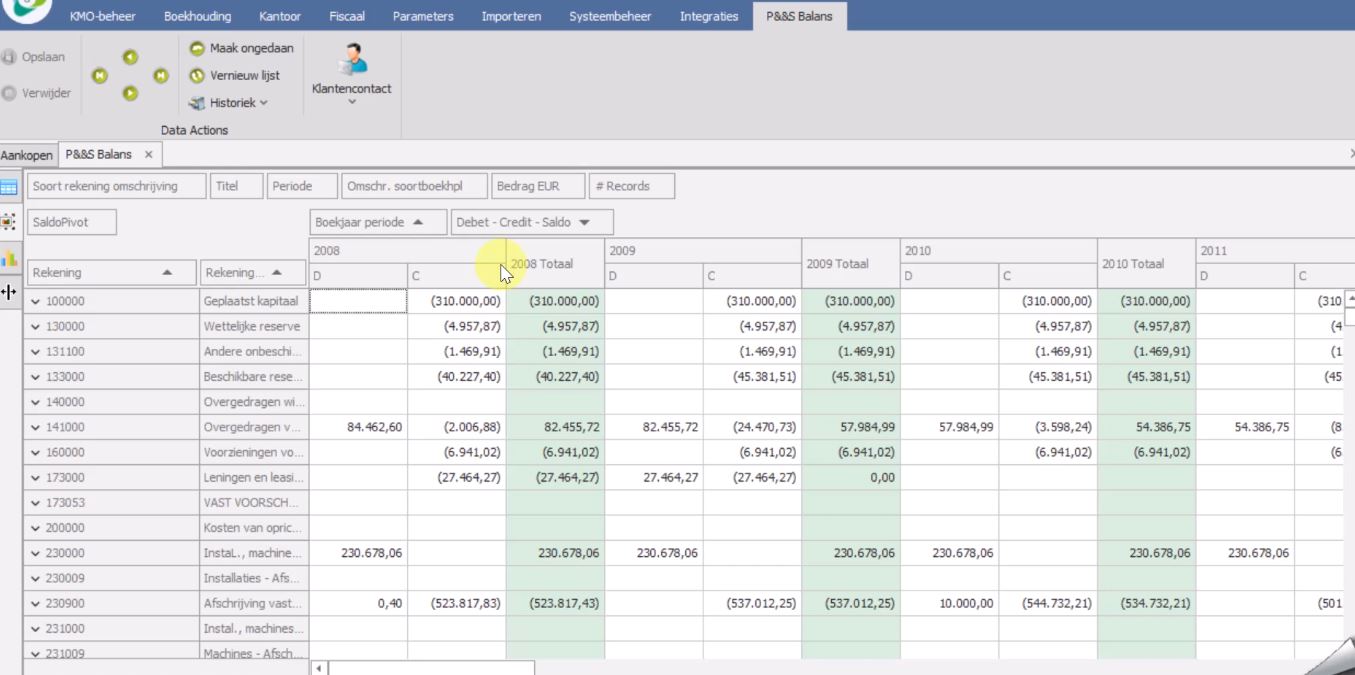Viewport: 1355px width, 675px height.
Task: Select the Geplaatst kapitaal description cell
Action: [x=254, y=301]
